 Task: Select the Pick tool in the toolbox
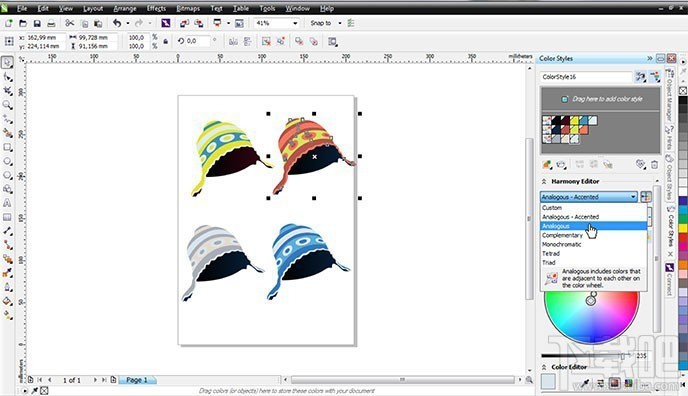(7, 63)
